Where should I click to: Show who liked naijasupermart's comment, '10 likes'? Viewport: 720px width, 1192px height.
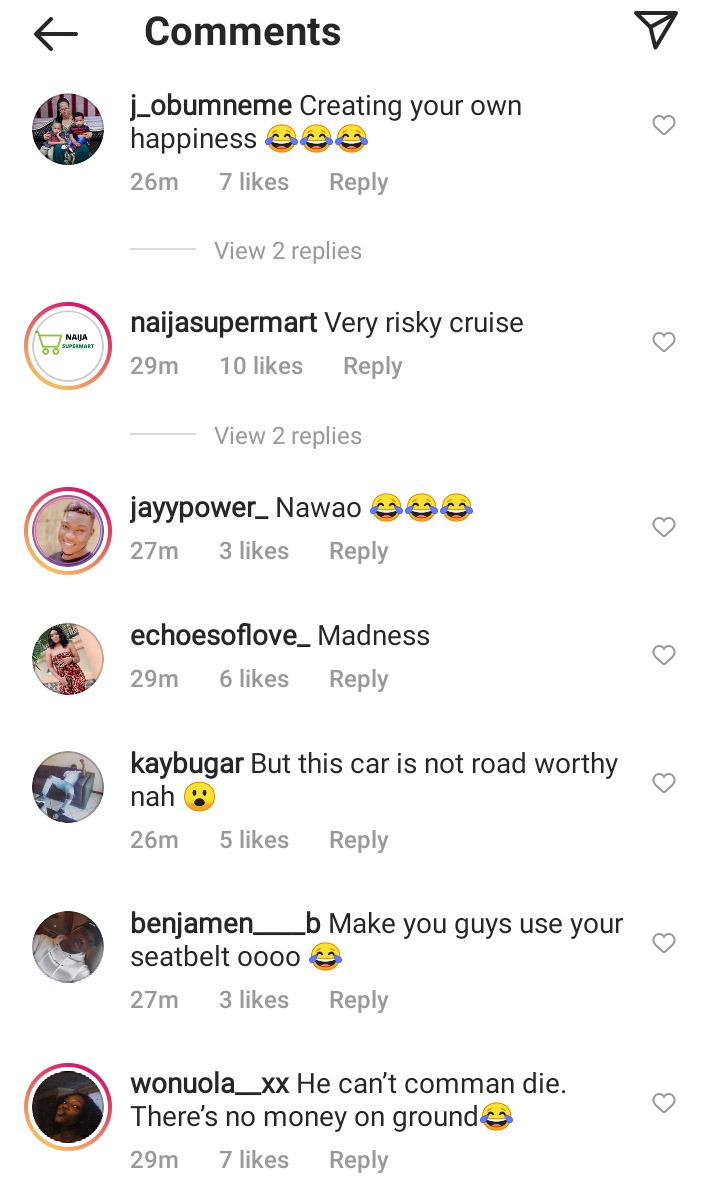tap(261, 366)
